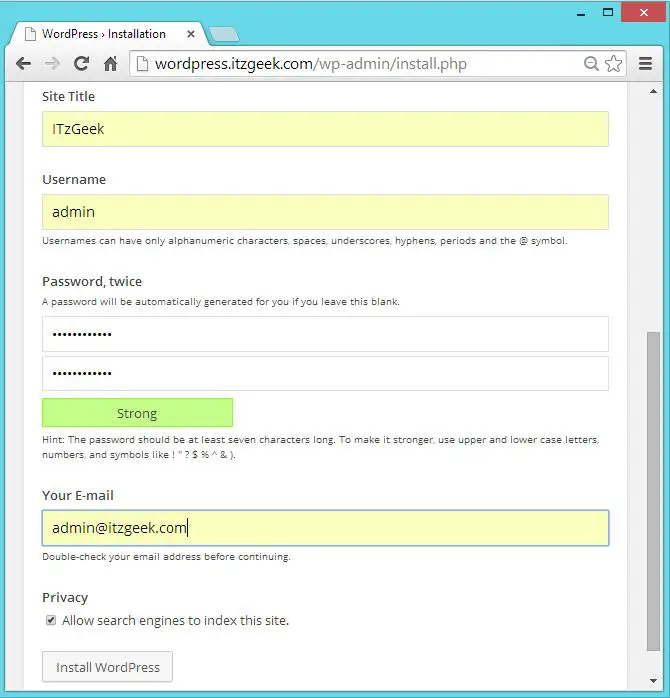Click the Install WordPress button
This screenshot has height=698, width=670.
click(107, 667)
